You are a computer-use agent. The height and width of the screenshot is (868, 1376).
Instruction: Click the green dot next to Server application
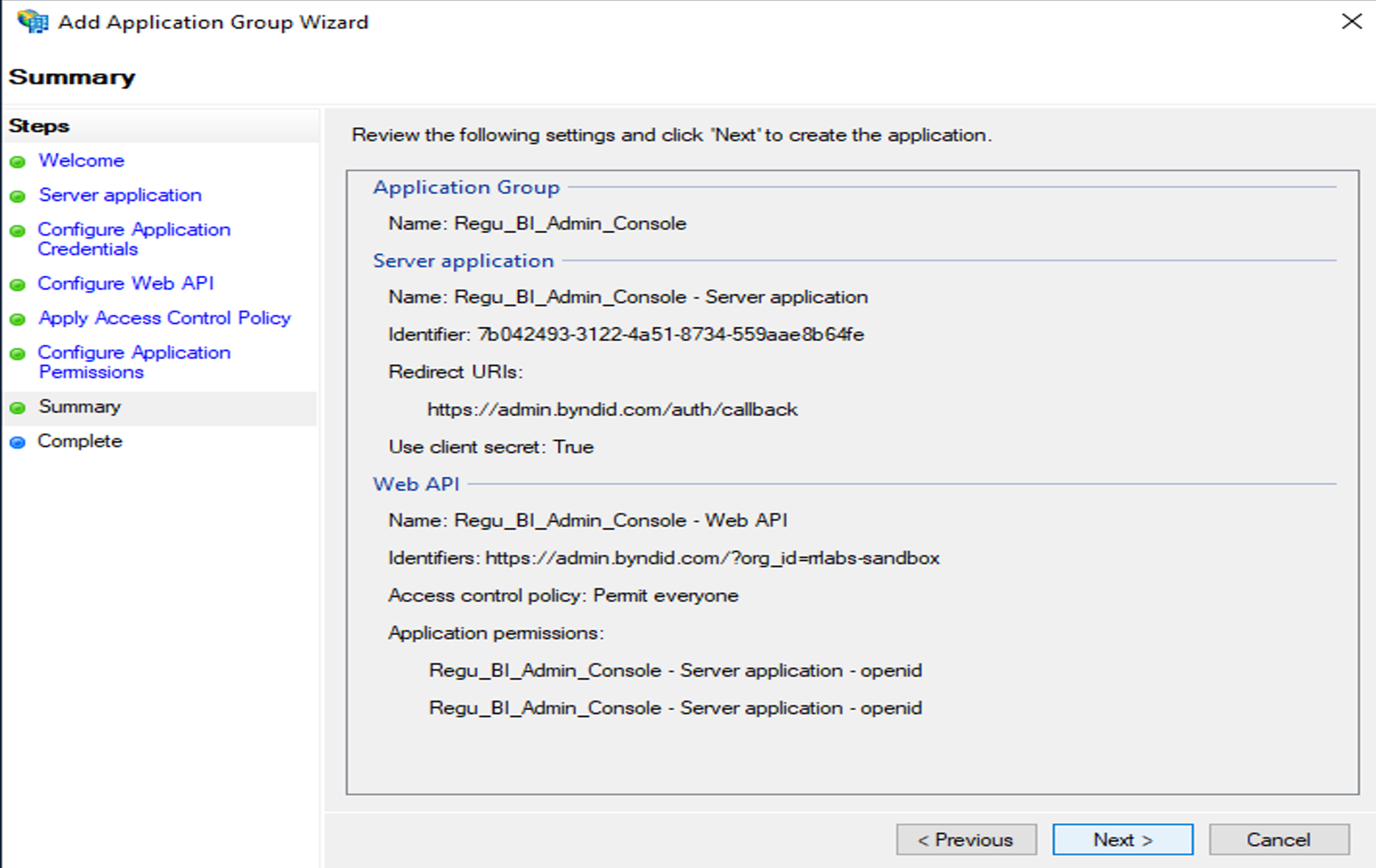tap(17, 196)
